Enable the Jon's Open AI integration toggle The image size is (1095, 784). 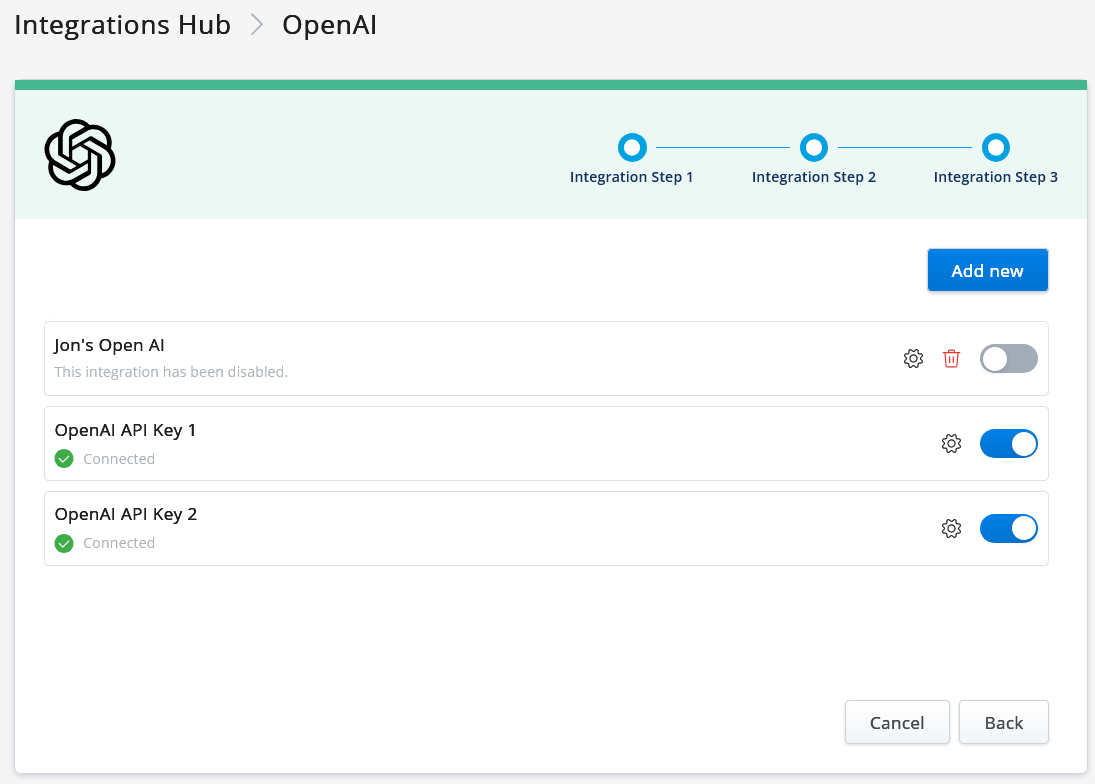coord(1008,358)
